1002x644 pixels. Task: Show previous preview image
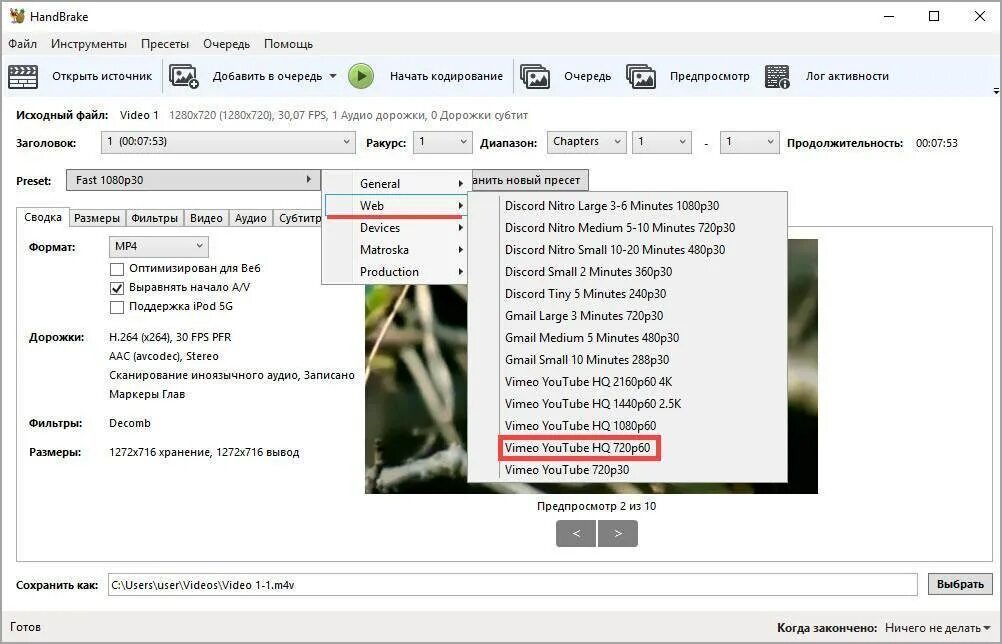(576, 533)
